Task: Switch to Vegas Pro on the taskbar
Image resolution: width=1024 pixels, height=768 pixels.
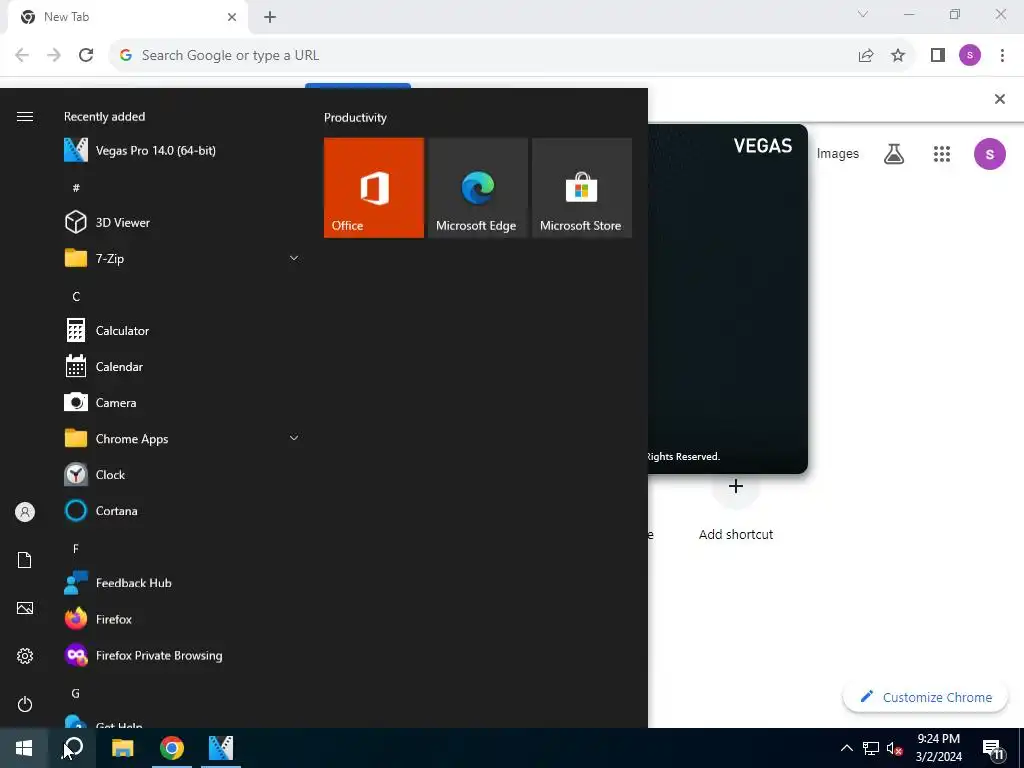Action: point(221,748)
